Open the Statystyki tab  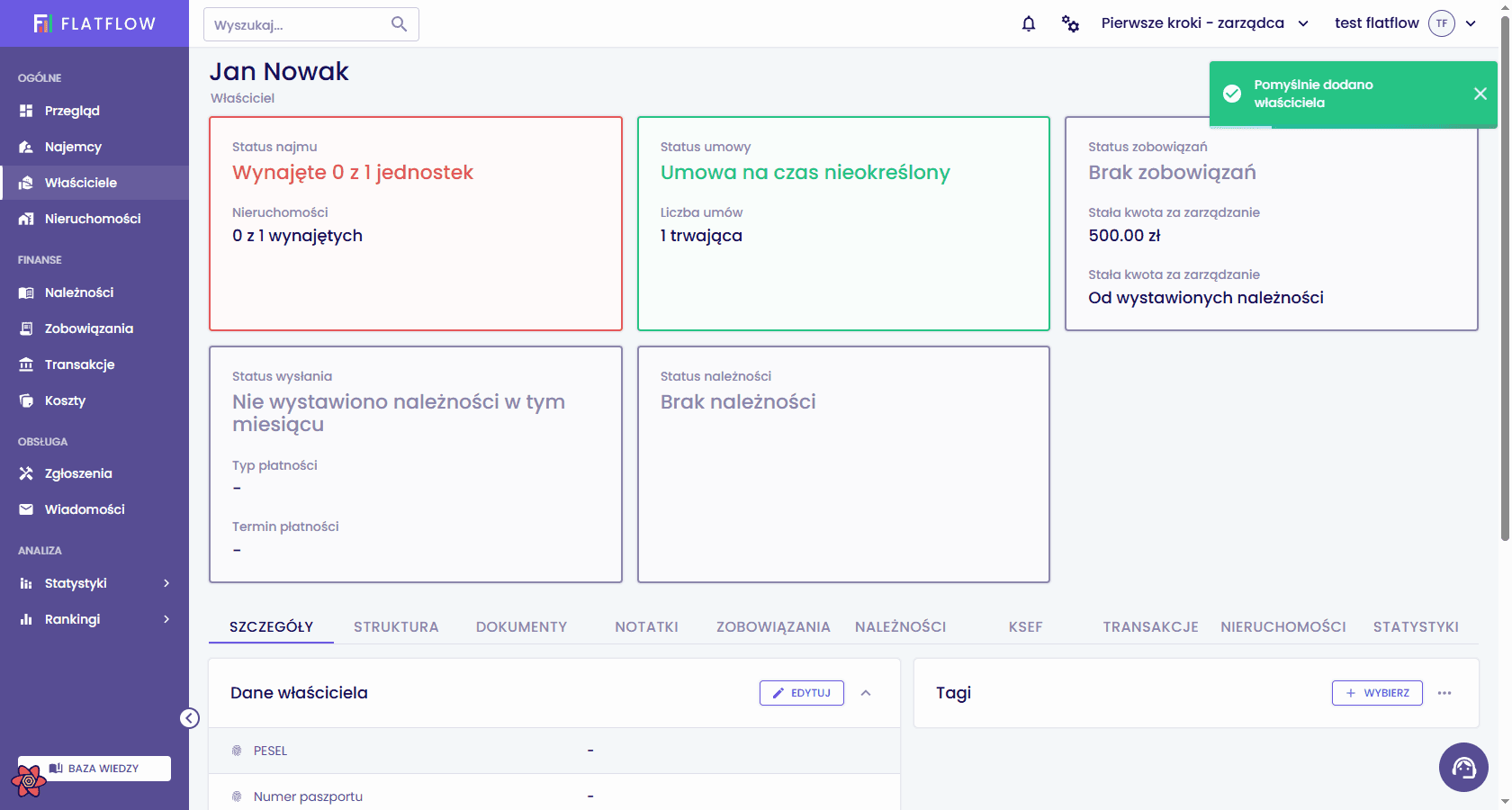(1416, 626)
